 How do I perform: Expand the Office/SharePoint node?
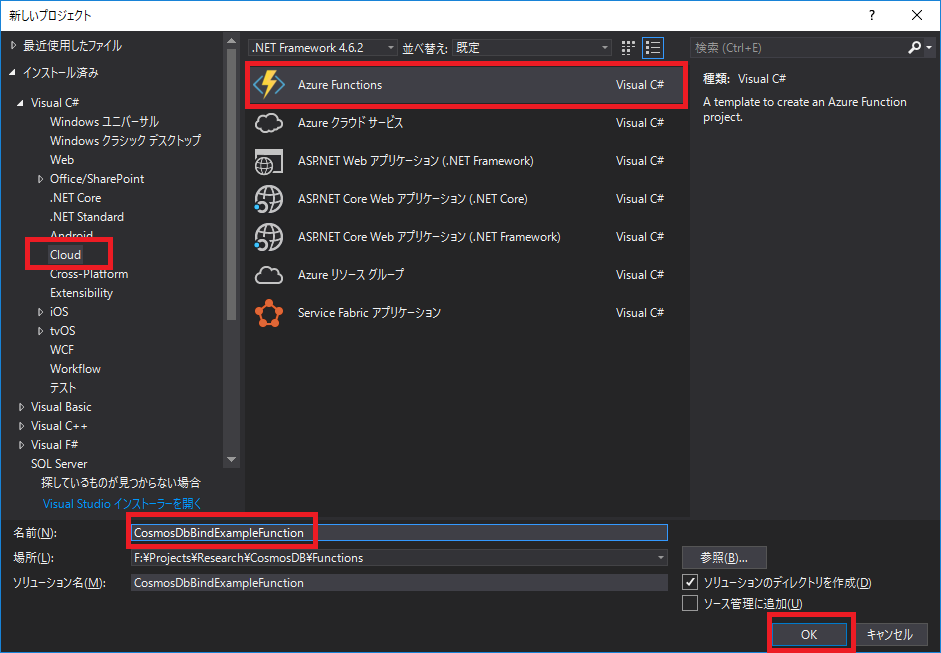coord(40,179)
